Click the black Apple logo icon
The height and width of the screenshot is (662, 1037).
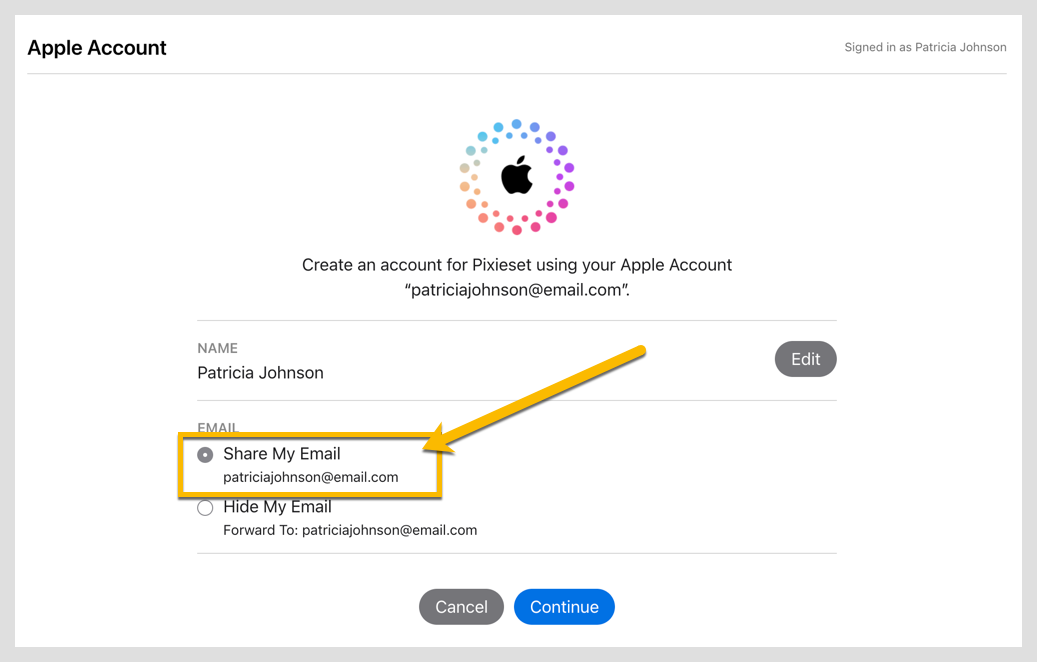coord(516,175)
